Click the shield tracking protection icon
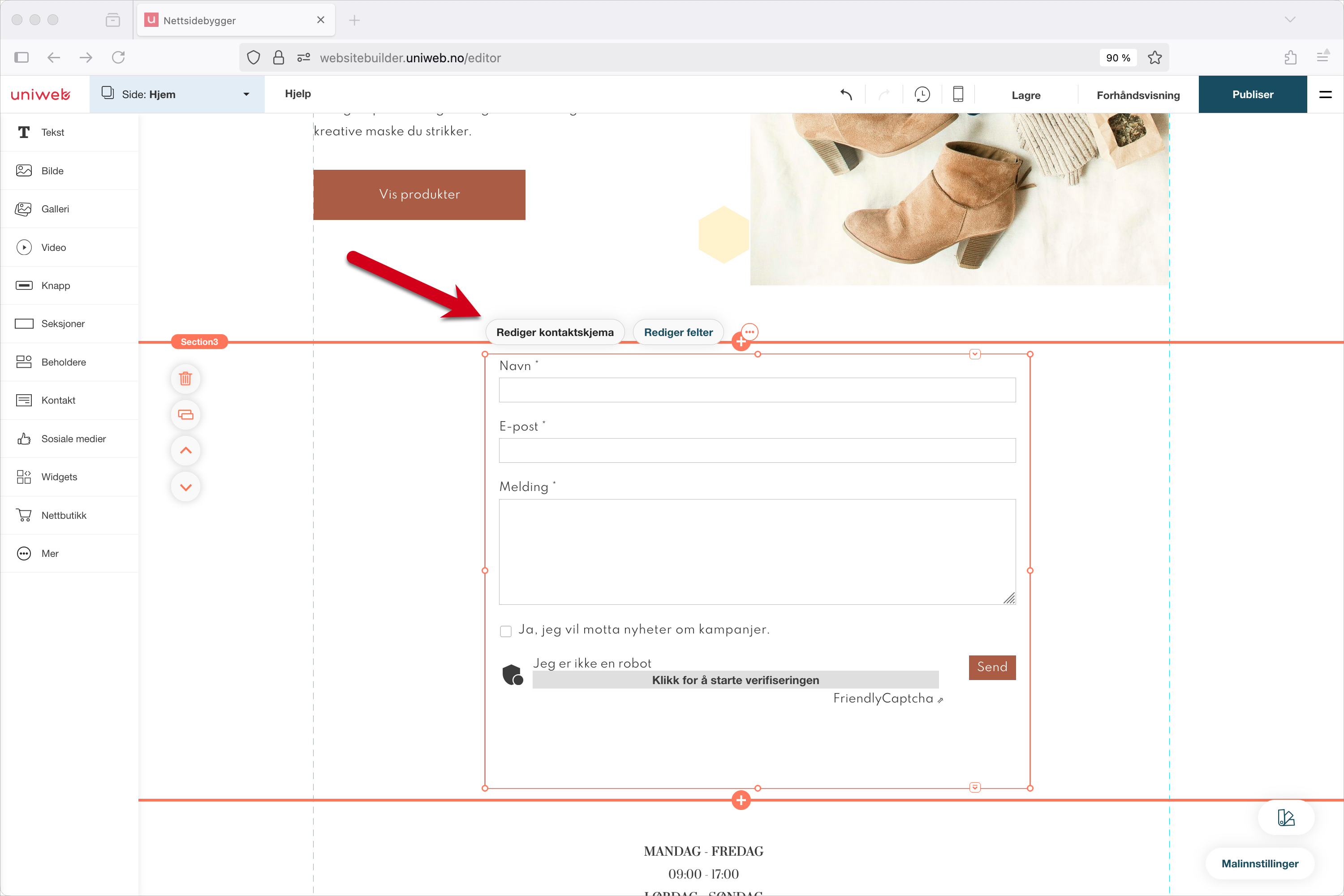 254,58
